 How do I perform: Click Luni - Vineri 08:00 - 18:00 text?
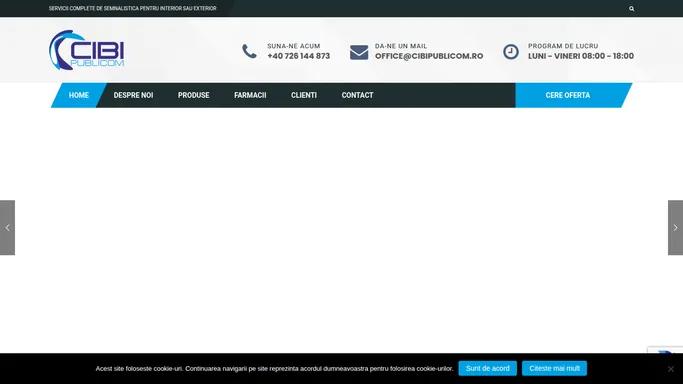click(581, 56)
